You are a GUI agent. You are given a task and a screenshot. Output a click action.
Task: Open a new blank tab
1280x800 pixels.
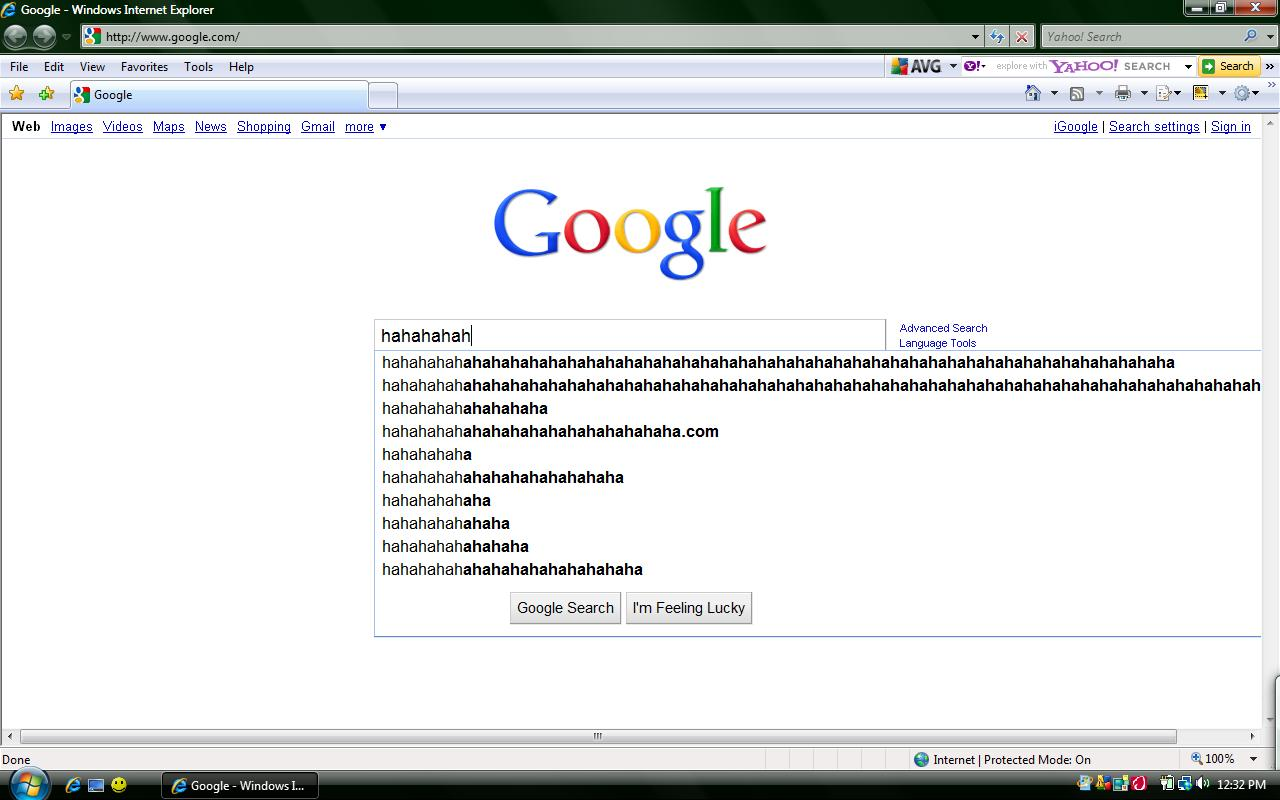pos(383,95)
